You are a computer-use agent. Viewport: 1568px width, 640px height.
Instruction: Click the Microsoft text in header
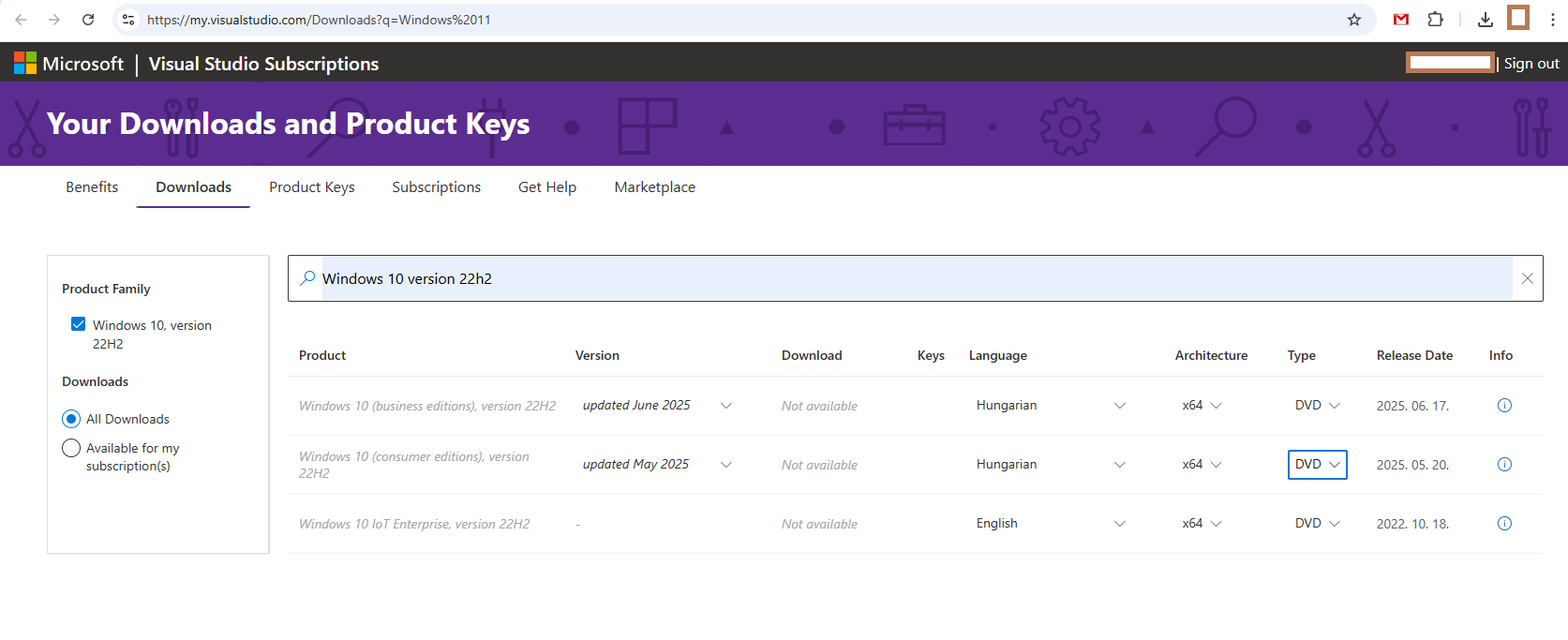point(82,64)
